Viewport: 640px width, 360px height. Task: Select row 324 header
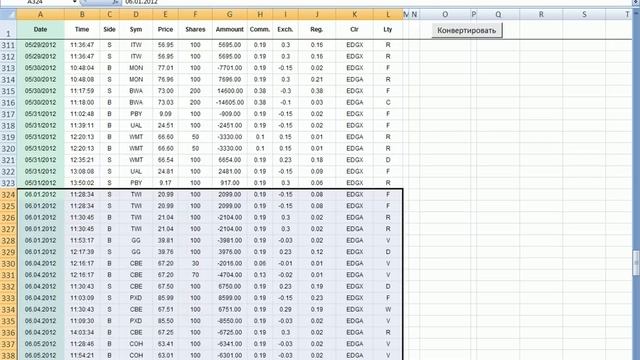[8, 195]
